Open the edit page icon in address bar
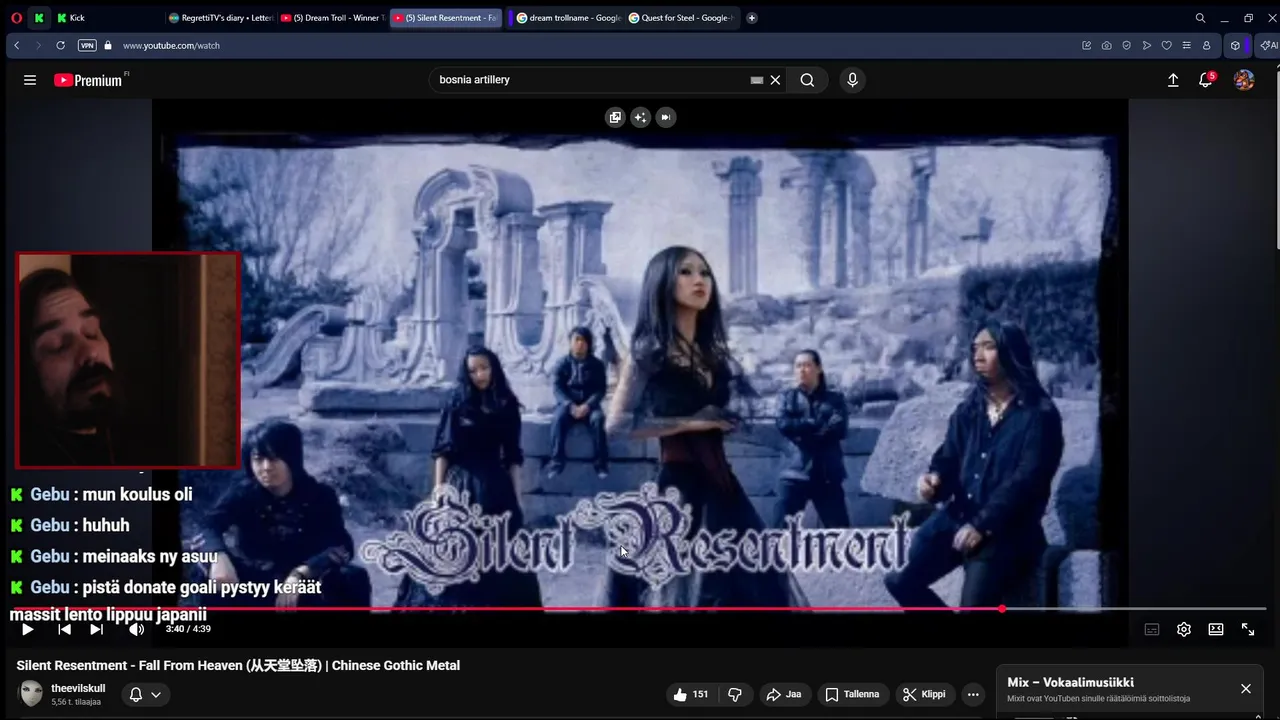Viewport: 1280px width, 720px height. tap(1087, 45)
